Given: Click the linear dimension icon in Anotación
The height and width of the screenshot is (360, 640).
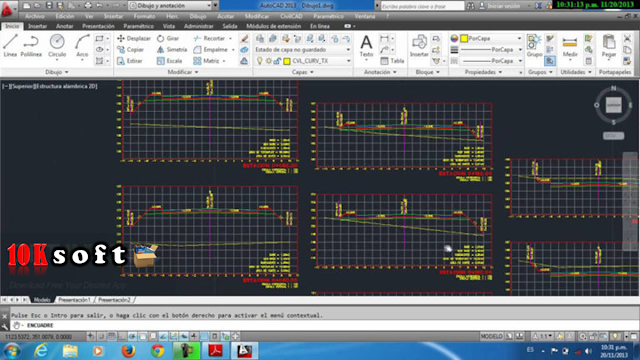Looking at the screenshot, I should [384, 38].
